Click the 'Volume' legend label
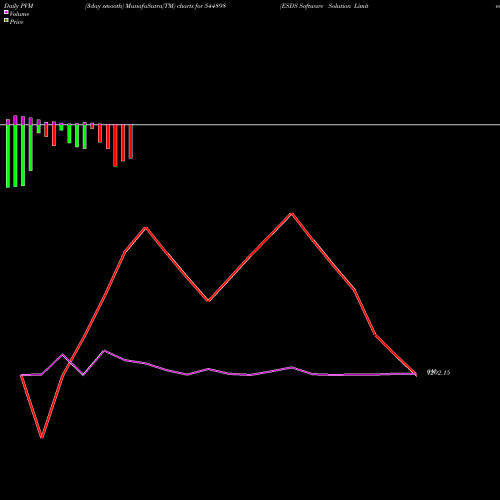The height and width of the screenshot is (500, 500). pos(19,14)
